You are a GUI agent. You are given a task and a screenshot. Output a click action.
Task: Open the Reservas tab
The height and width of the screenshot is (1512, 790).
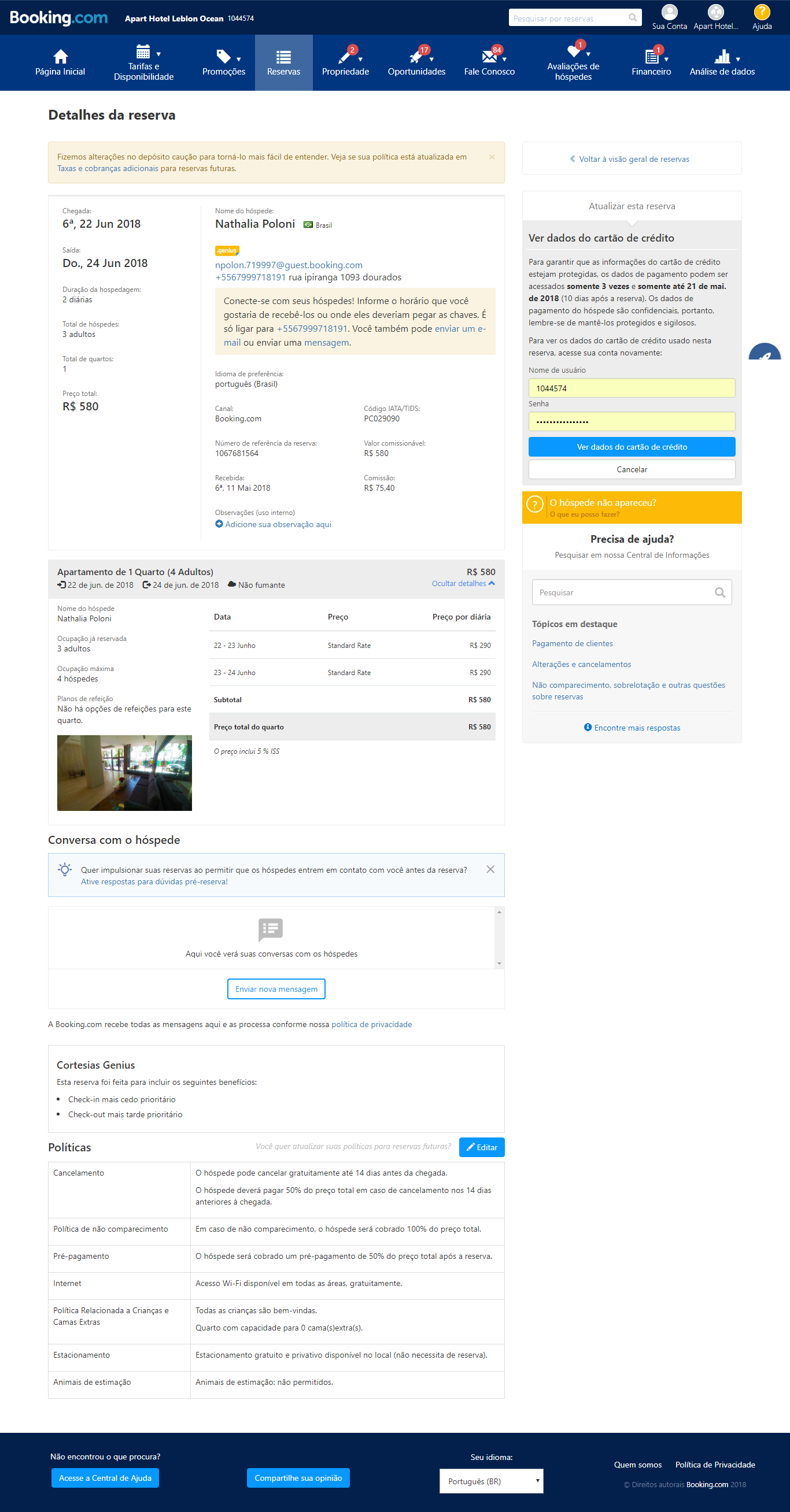[284, 63]
